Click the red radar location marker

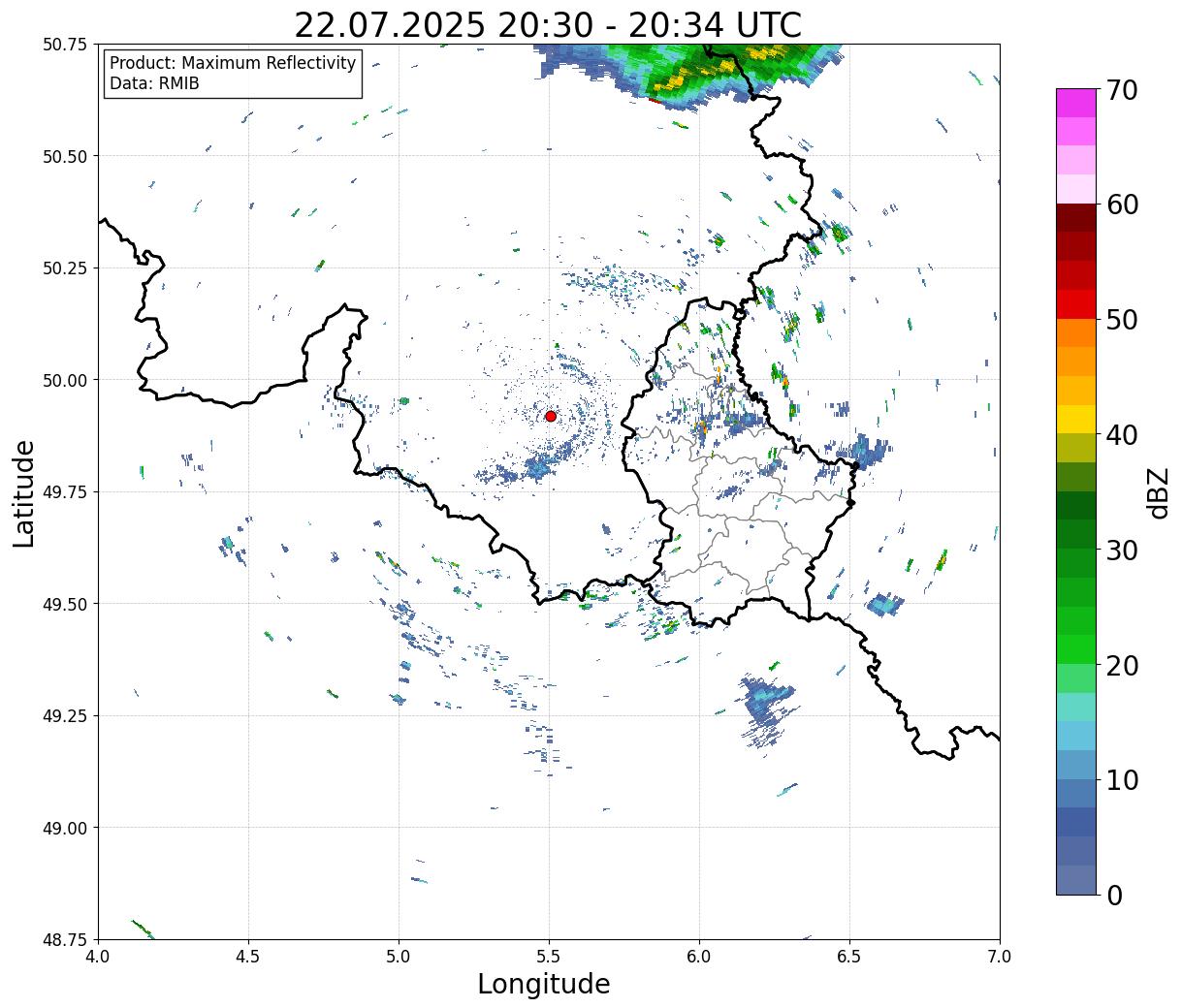point(551,416)
